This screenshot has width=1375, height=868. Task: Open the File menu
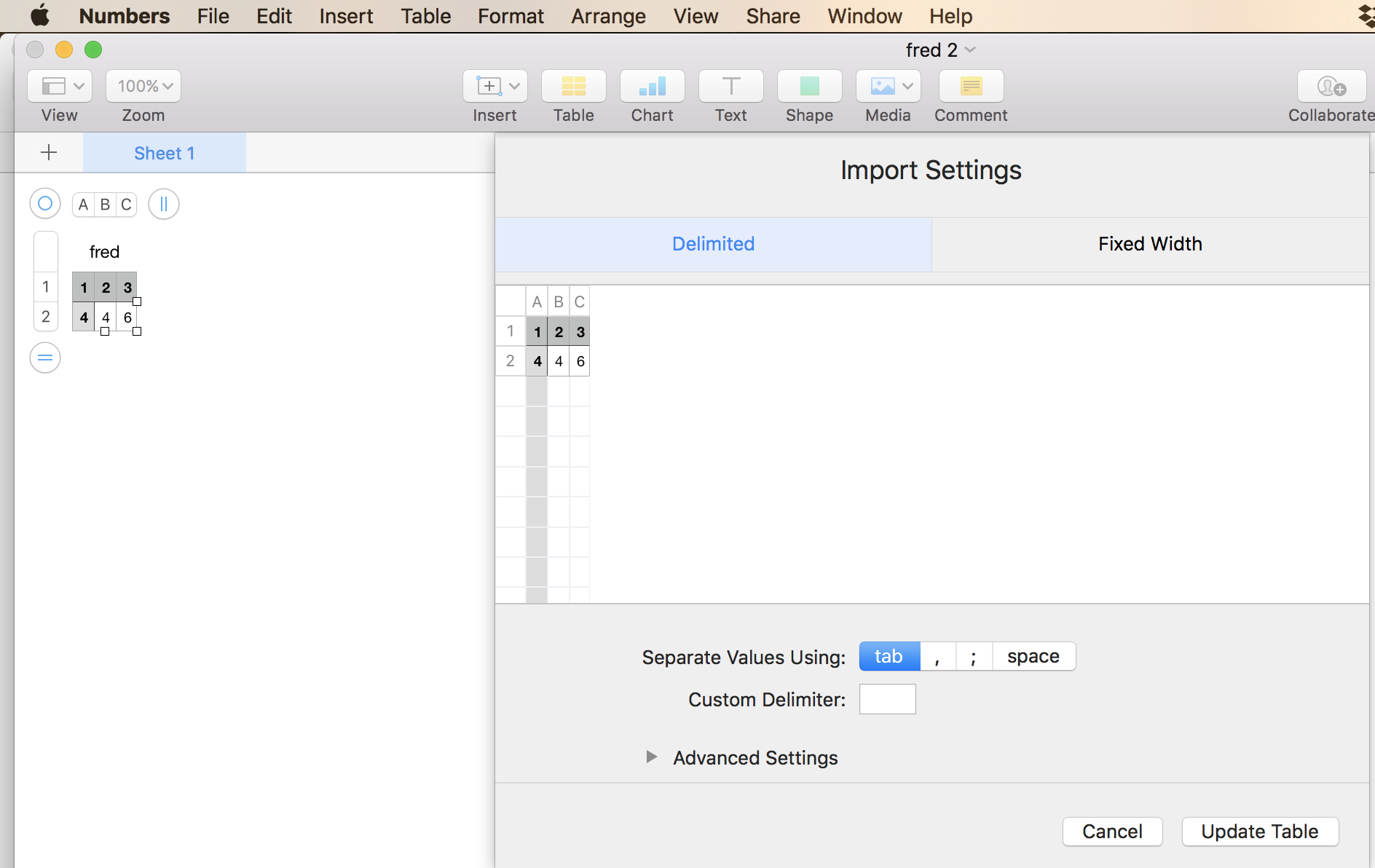(213, 16)
